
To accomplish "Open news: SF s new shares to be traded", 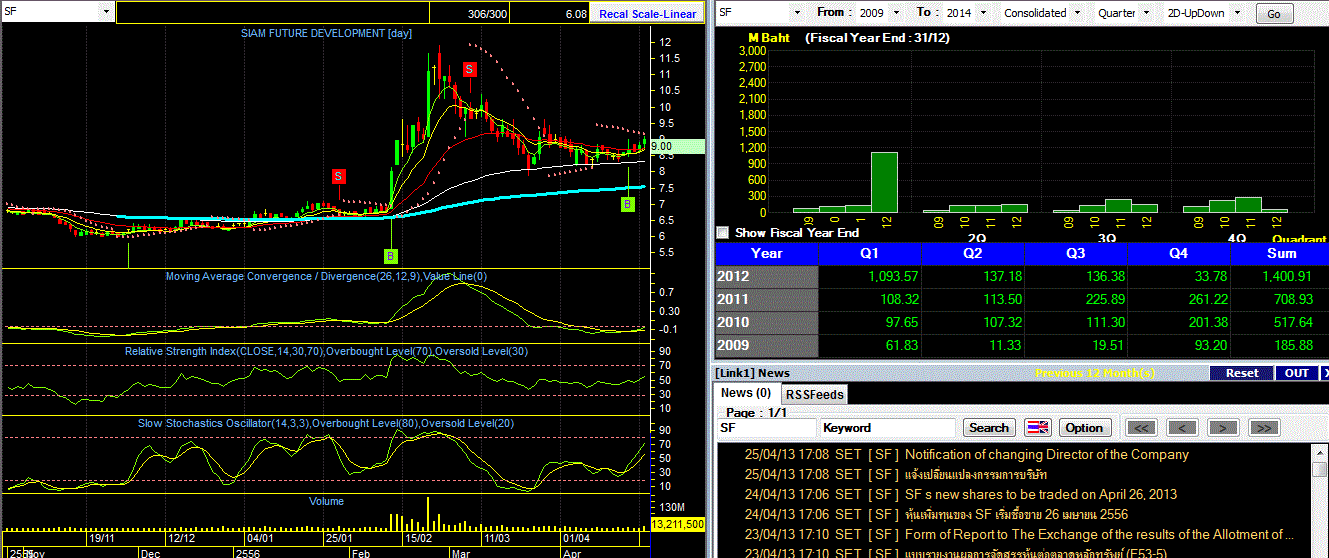I will (x=1041, y=494).
